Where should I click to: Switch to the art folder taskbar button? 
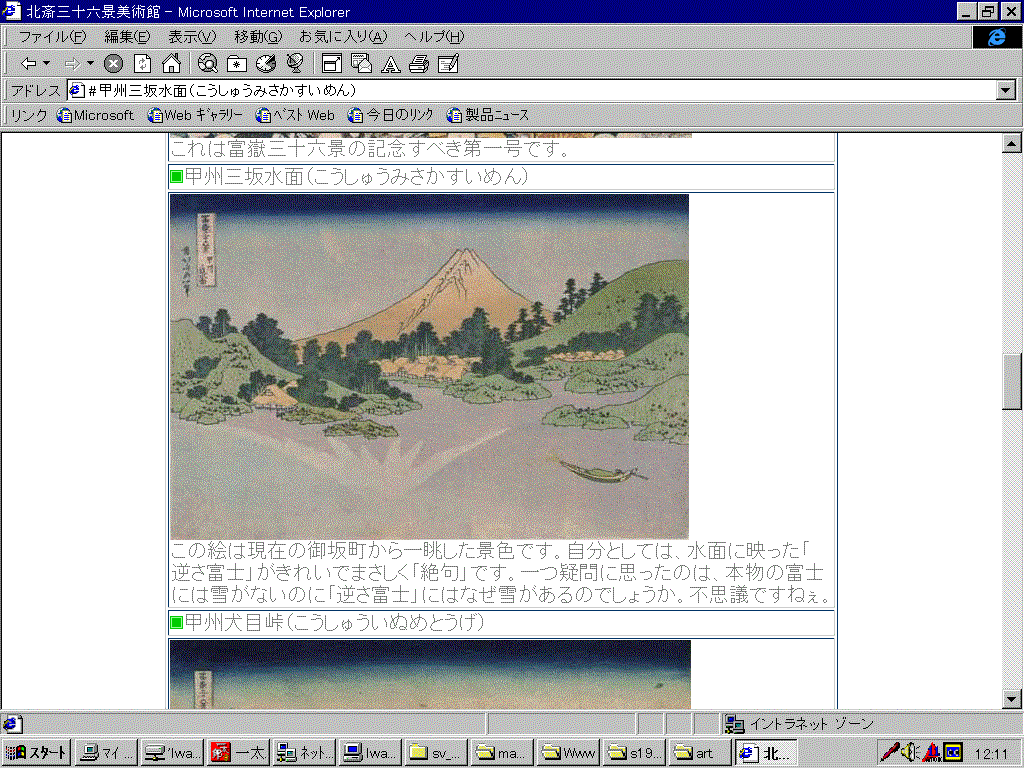coord(700,752)
